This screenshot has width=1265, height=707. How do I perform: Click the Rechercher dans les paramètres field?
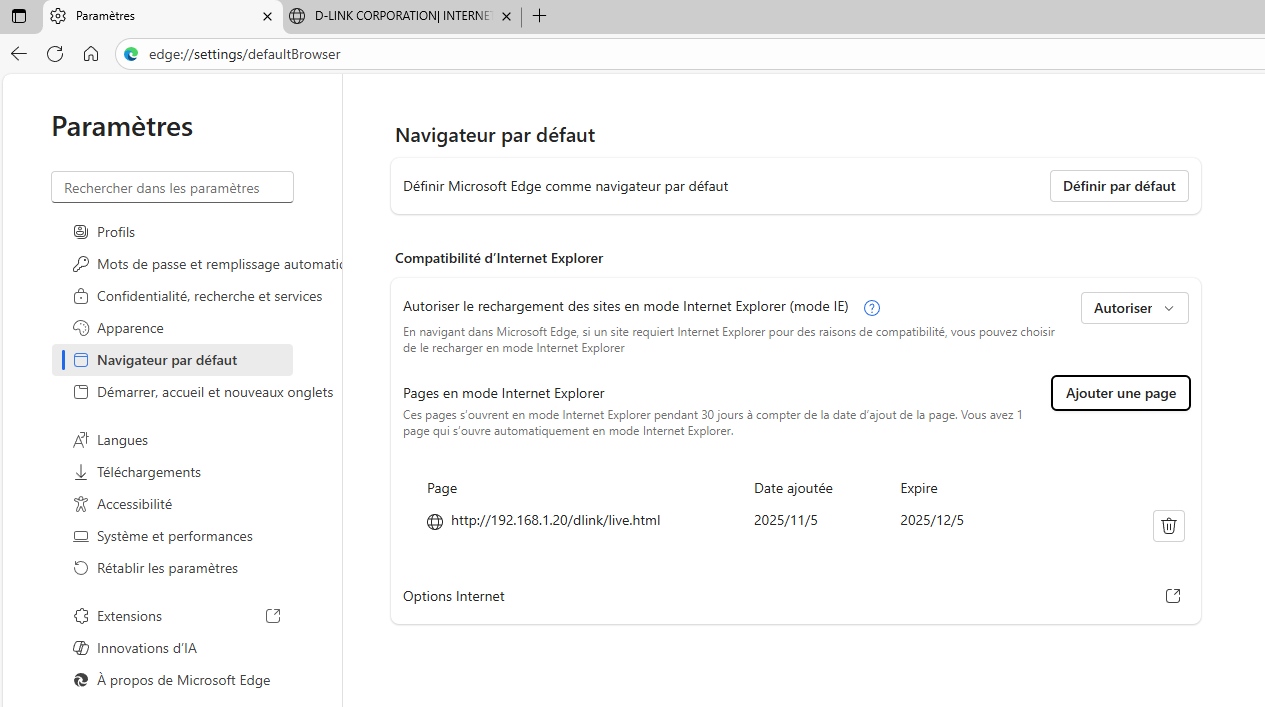[172, 188]
